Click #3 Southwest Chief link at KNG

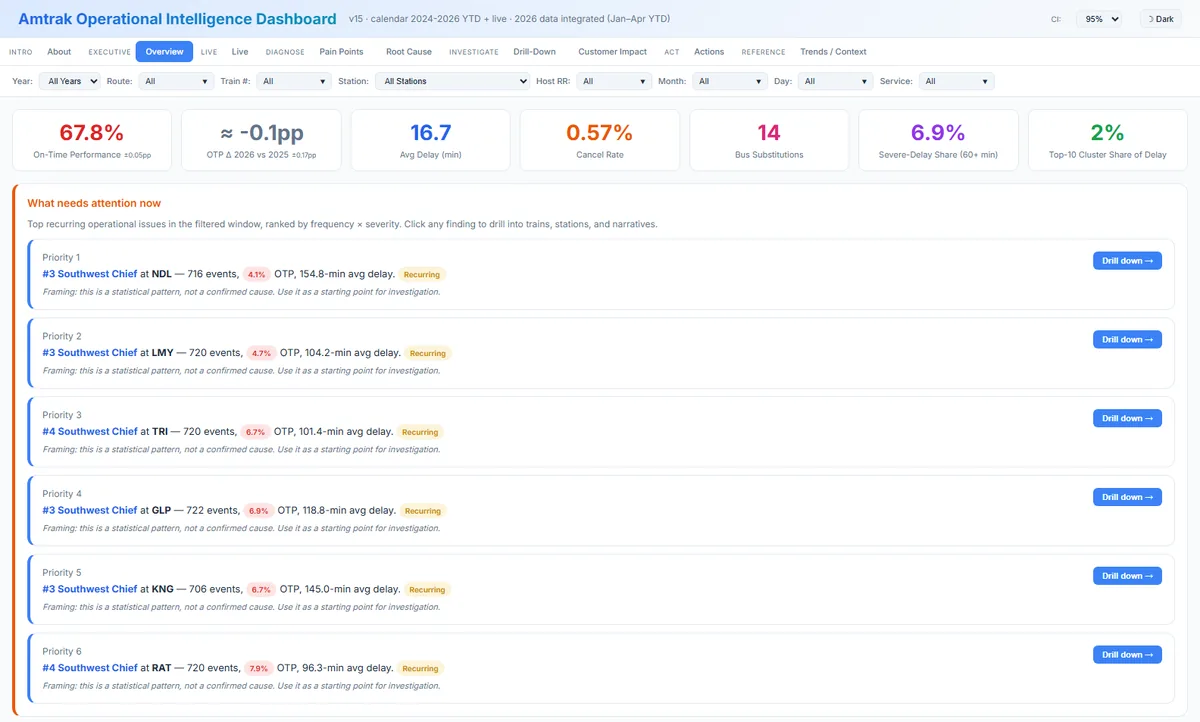tap(89, 589)
